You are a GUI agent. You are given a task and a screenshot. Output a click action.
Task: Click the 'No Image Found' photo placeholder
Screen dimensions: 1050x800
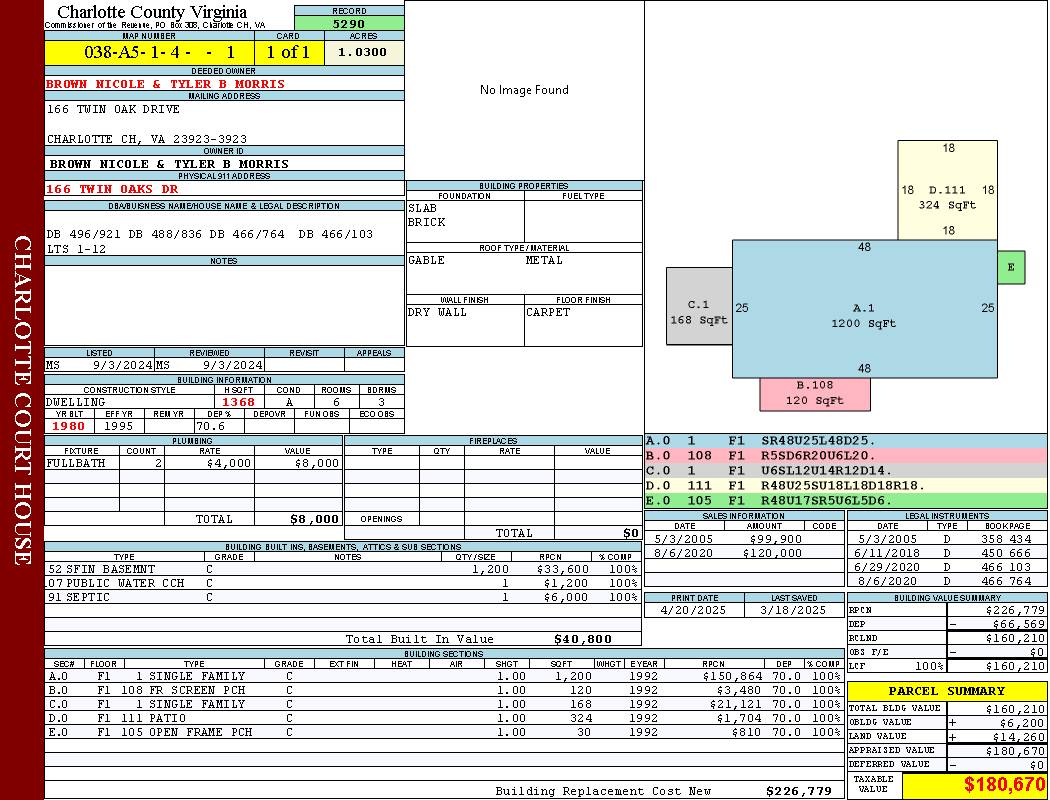coord(524,90)
